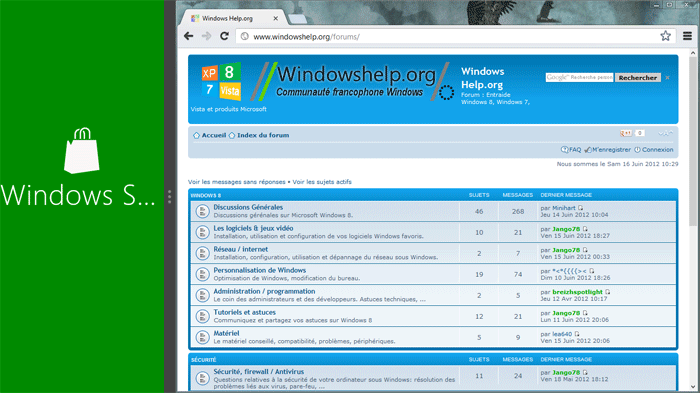Open Tutoriels et astuces forum
Image resolution: width=700 pixels, height=393 pixels.
tap(245, 312)
